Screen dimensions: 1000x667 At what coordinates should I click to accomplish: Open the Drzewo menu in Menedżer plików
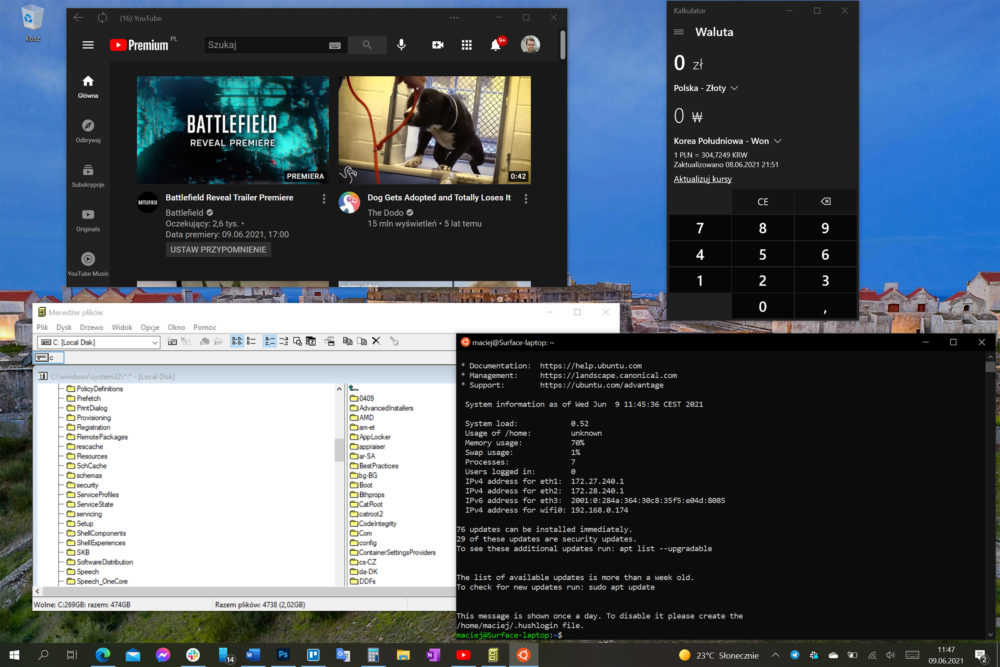91,327
